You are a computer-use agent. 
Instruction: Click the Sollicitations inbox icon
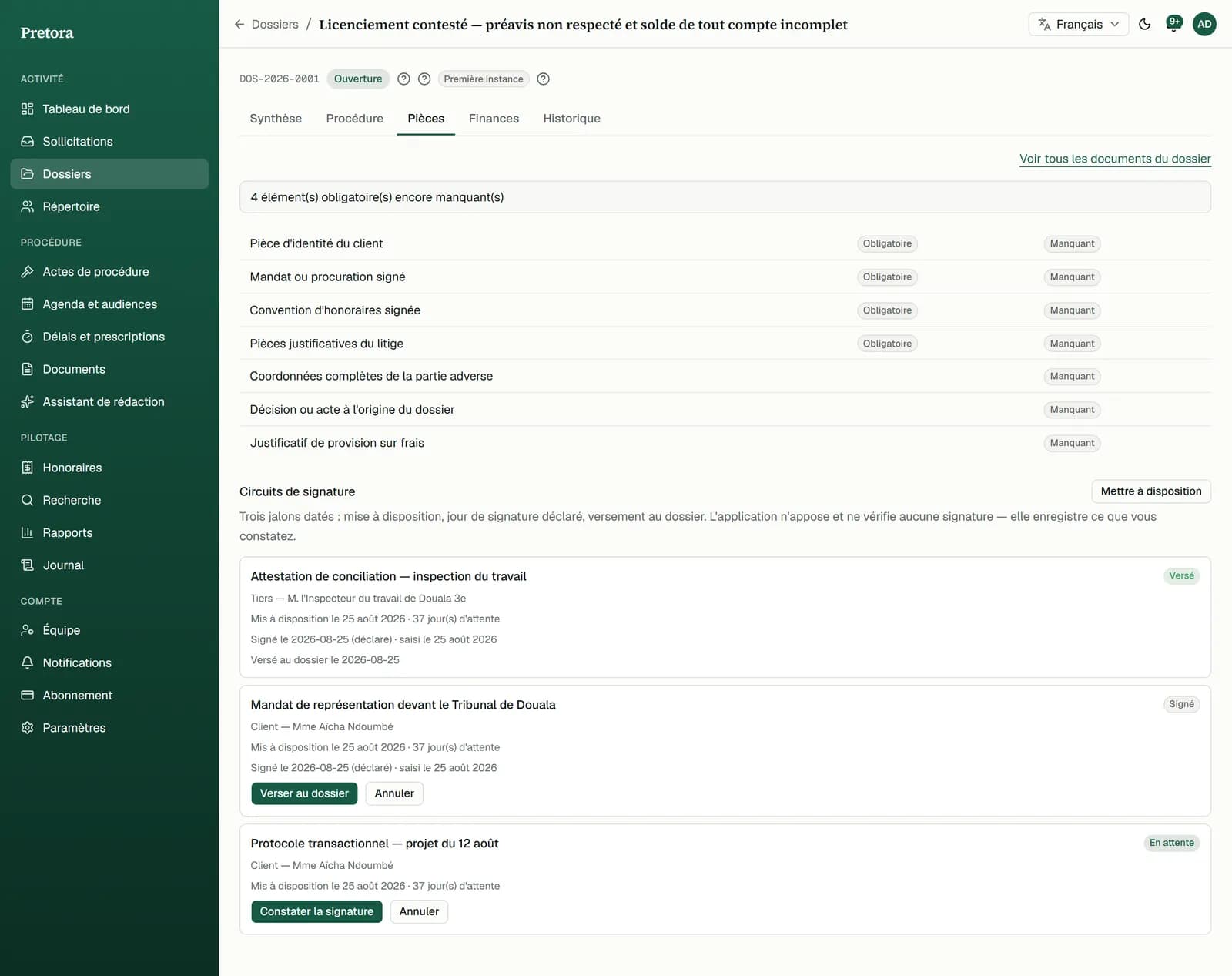pyautogui.click(x=27, y=142)
